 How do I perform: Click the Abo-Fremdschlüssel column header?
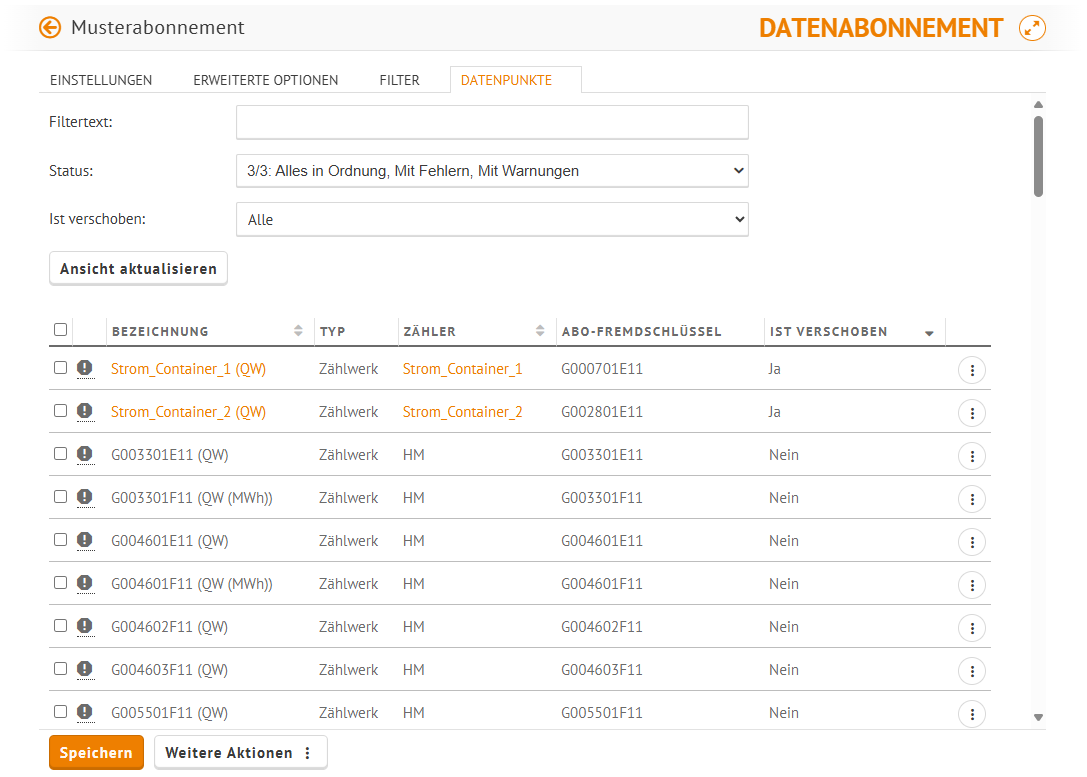(x=641, y=331)
